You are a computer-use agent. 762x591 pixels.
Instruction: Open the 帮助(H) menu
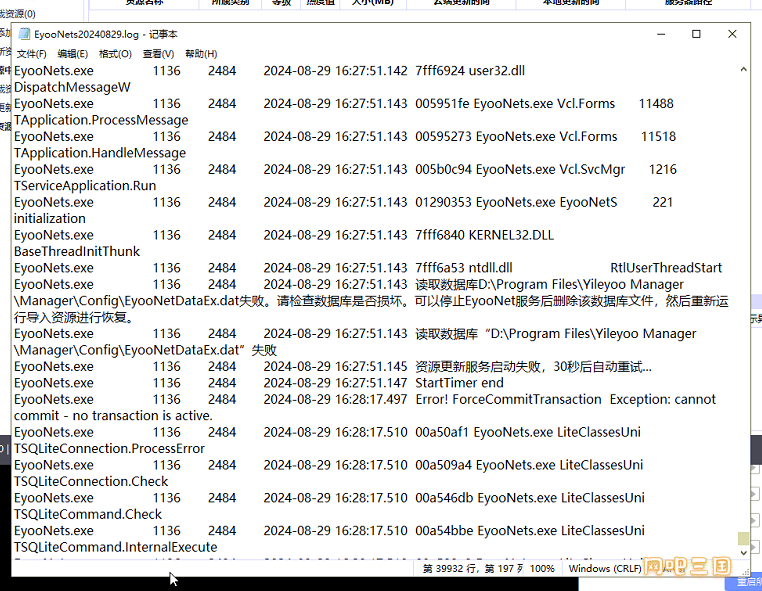201,54
